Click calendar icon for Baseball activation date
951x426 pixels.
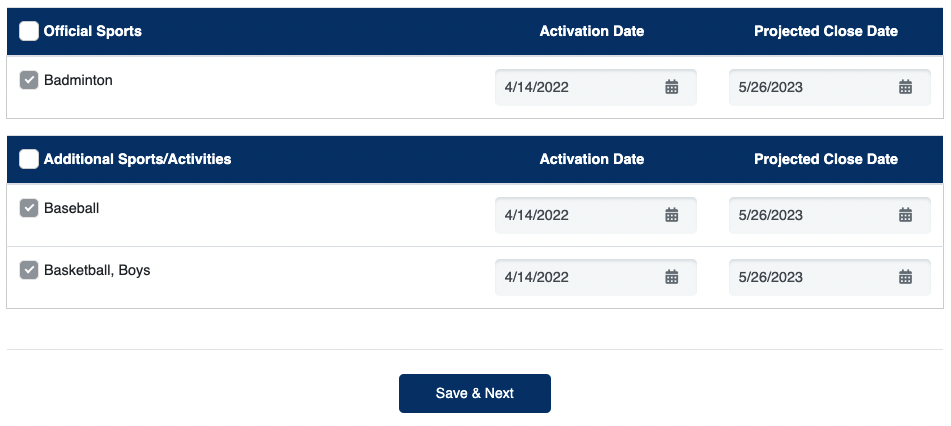[x=672, y=215]
